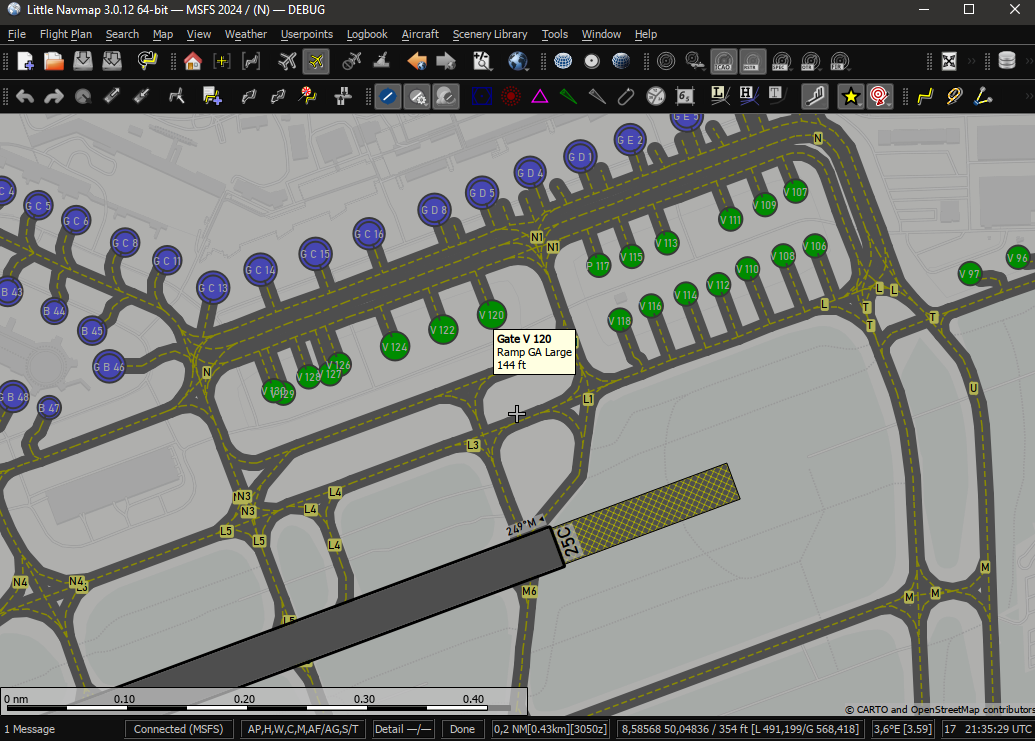Toggle tracks T button
Image resolution: width=1035 pixels, height=741 pixels.
click(776, 96)
